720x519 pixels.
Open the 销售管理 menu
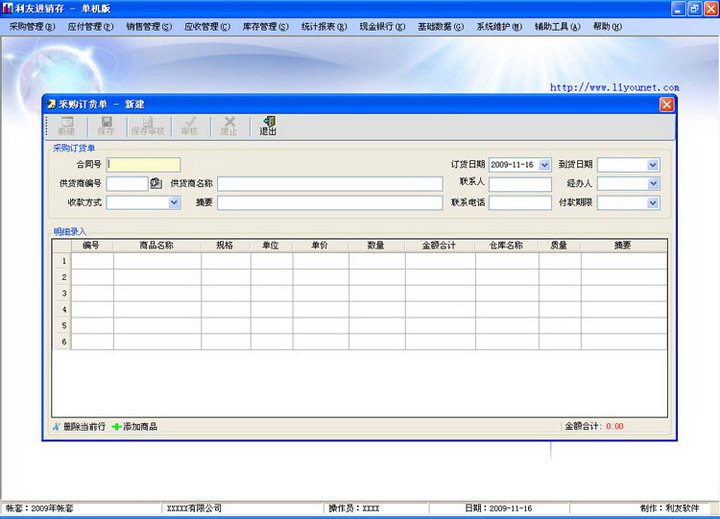coord(149,27)
